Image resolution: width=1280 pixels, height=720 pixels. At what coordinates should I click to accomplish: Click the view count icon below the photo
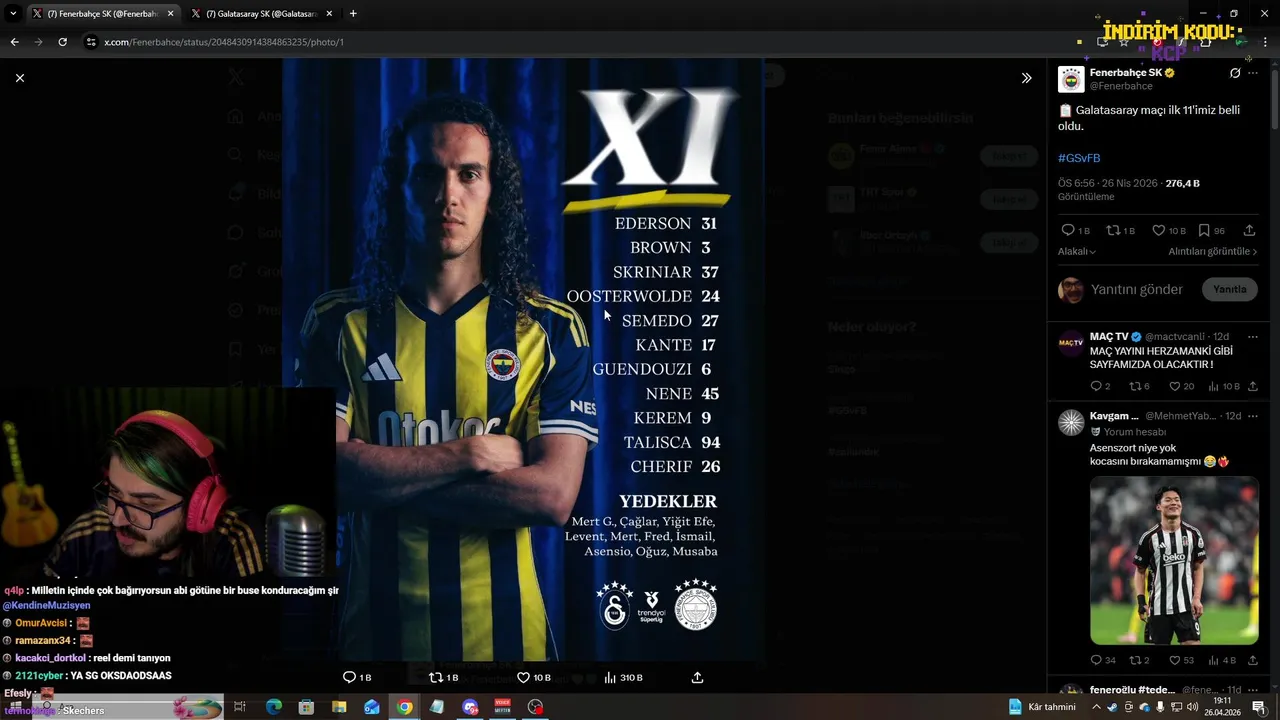coord(610,677)
